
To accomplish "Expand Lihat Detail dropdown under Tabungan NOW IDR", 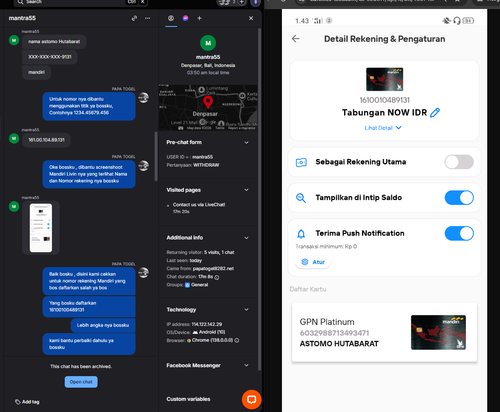I will 383,128.
